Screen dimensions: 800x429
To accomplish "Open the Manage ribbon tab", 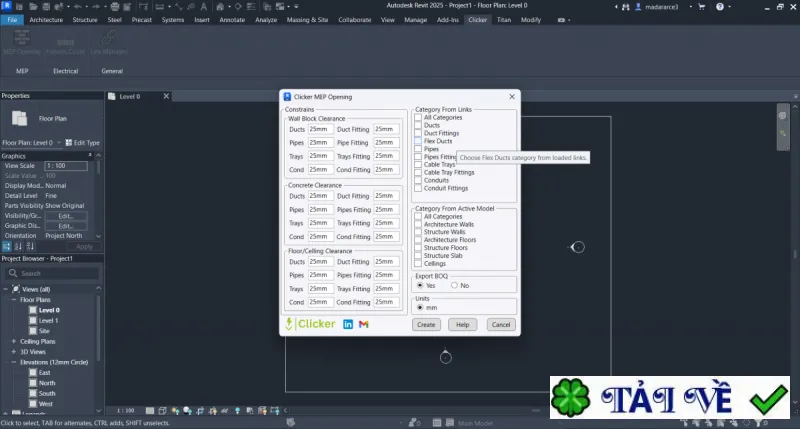I will [x=415, y=20].
